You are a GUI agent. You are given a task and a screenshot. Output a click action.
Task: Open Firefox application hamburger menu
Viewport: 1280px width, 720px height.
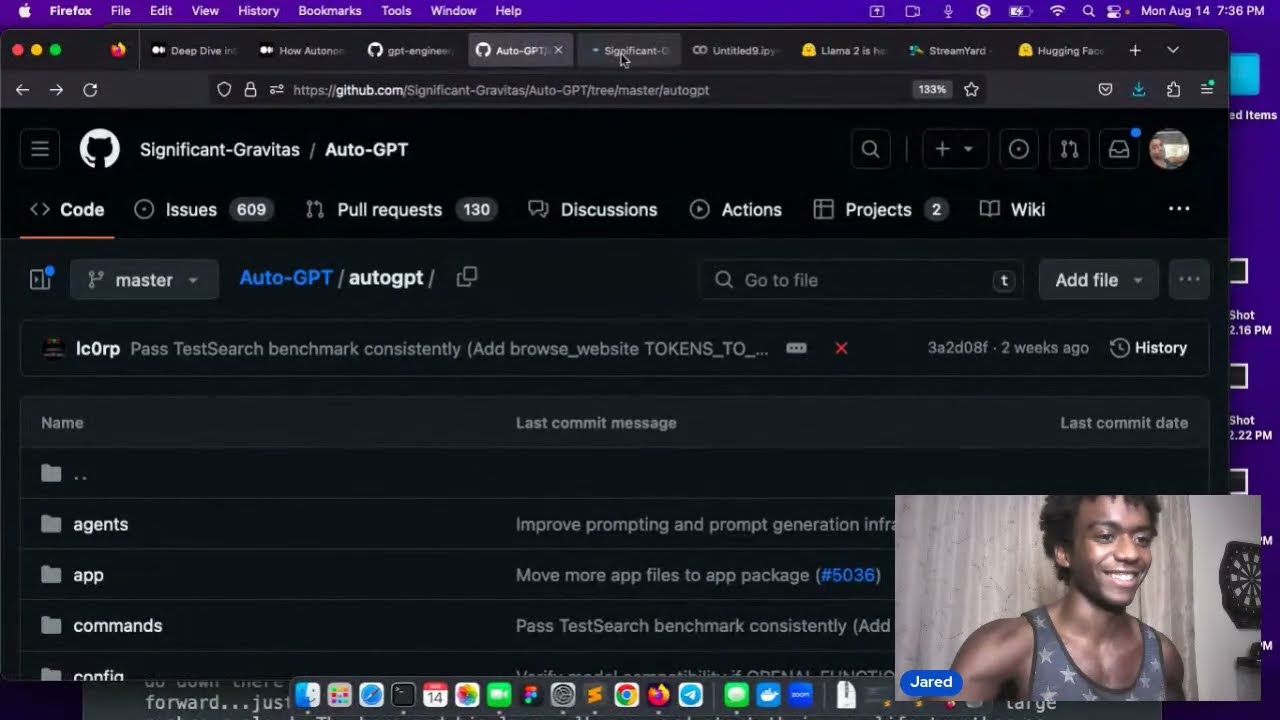[1207, 89]
